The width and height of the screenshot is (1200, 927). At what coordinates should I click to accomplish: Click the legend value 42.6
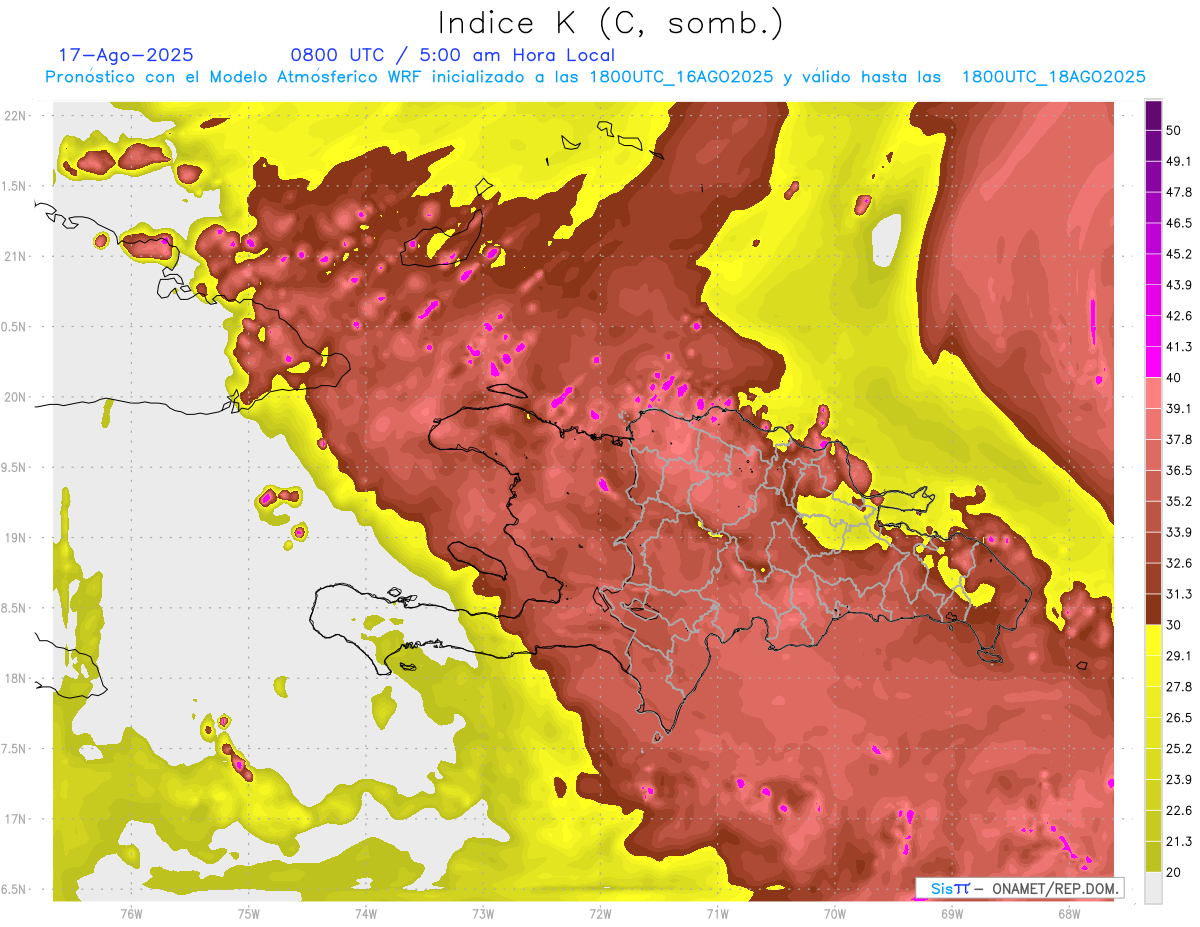pos(1179,316)
